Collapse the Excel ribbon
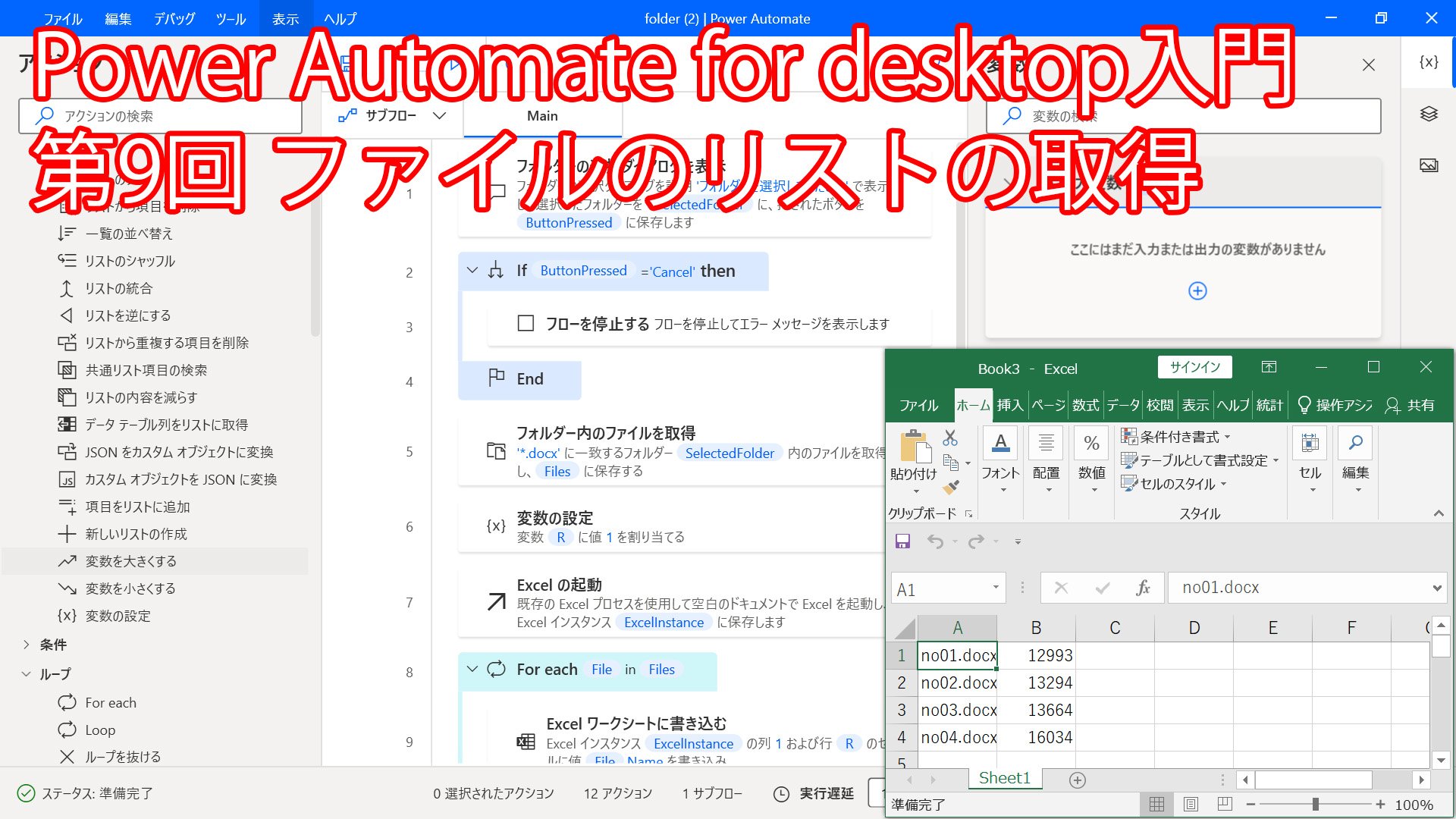The image size is (1456, 819). pos(1439,513)
